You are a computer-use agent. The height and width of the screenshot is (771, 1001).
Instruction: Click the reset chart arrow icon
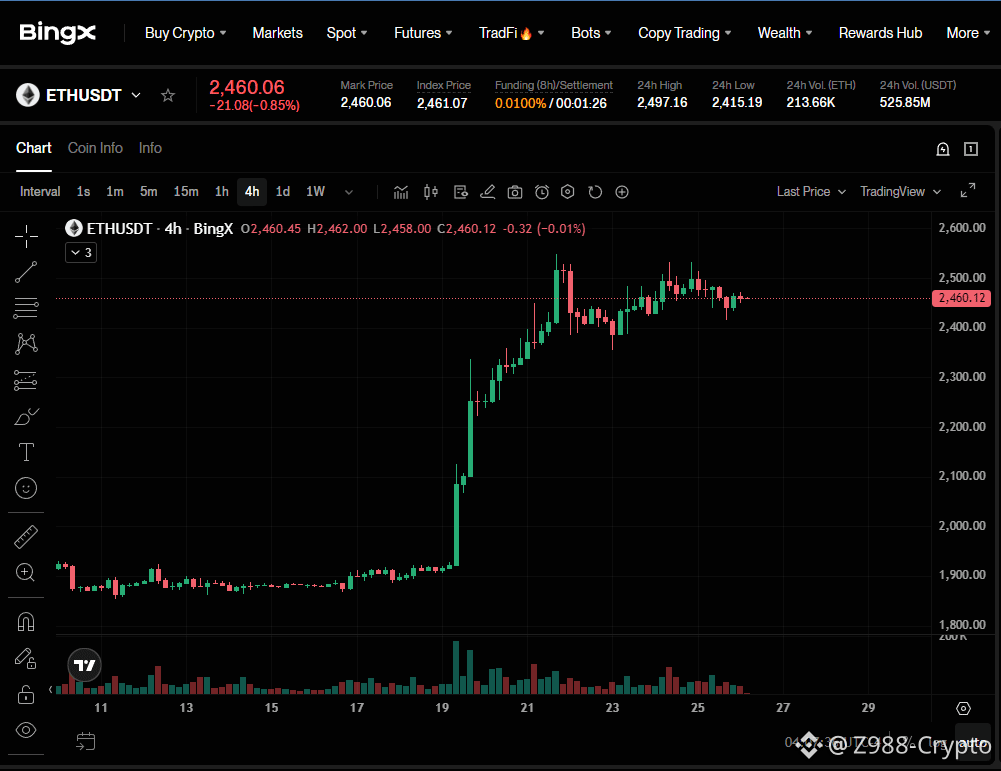(595, 192)
